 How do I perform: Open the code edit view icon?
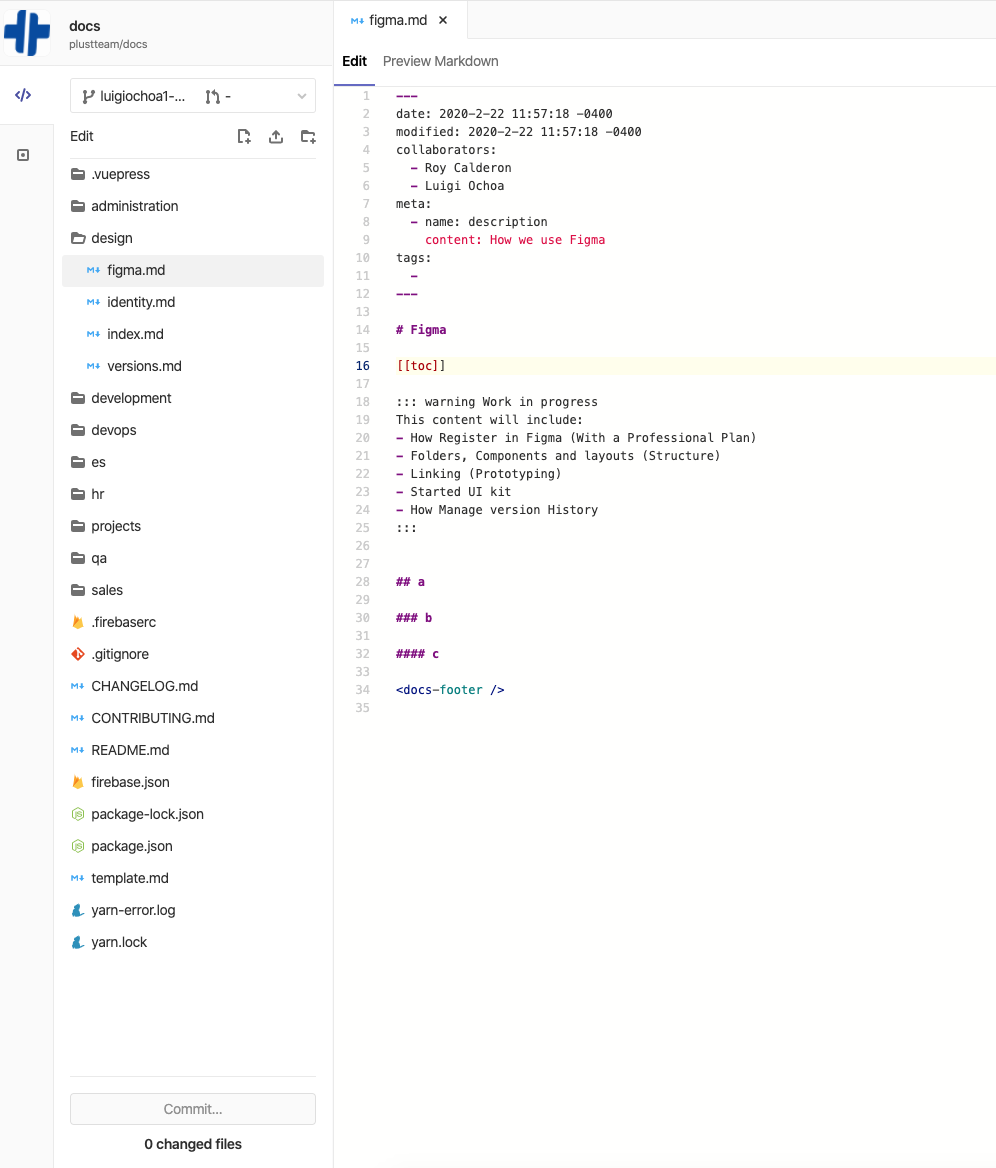pos(23,95)
